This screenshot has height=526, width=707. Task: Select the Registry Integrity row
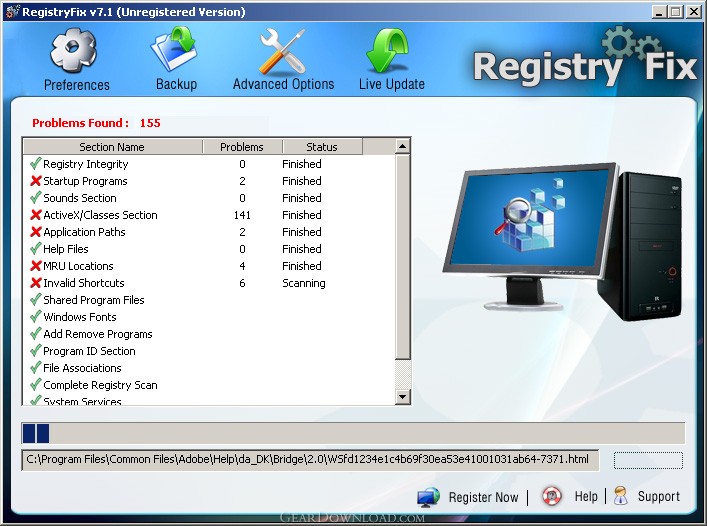(209, 164)
